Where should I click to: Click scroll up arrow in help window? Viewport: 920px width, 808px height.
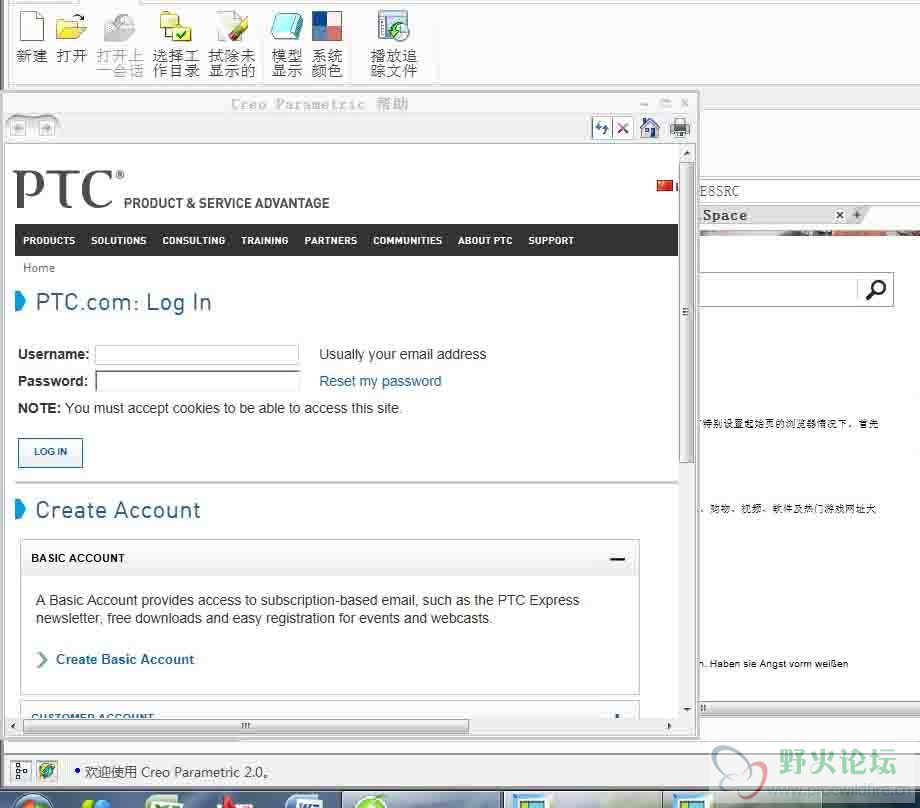[x=686, y=154]
